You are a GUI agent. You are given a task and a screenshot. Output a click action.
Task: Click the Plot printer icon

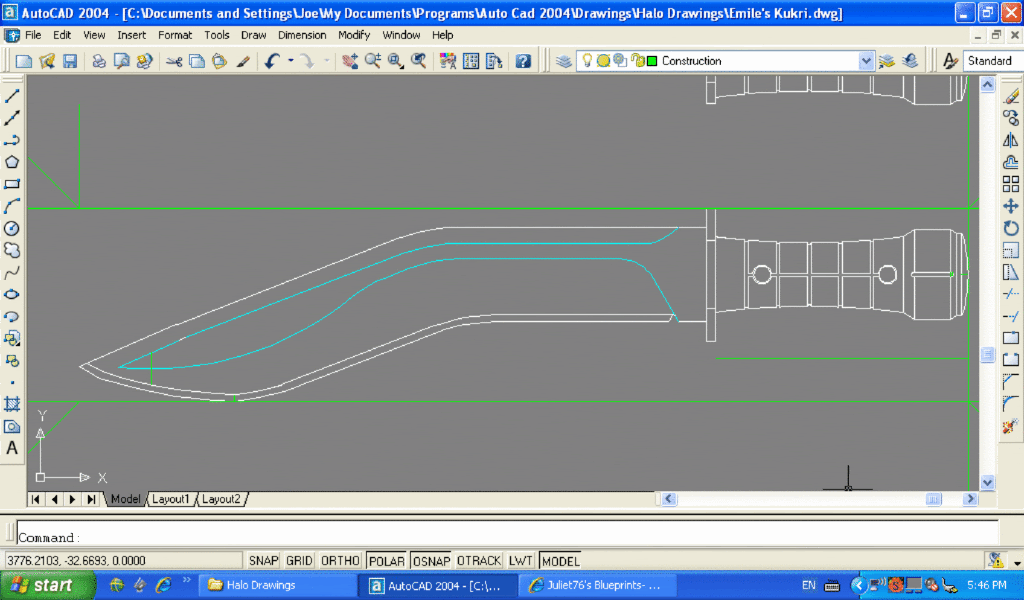coord(99,61)
